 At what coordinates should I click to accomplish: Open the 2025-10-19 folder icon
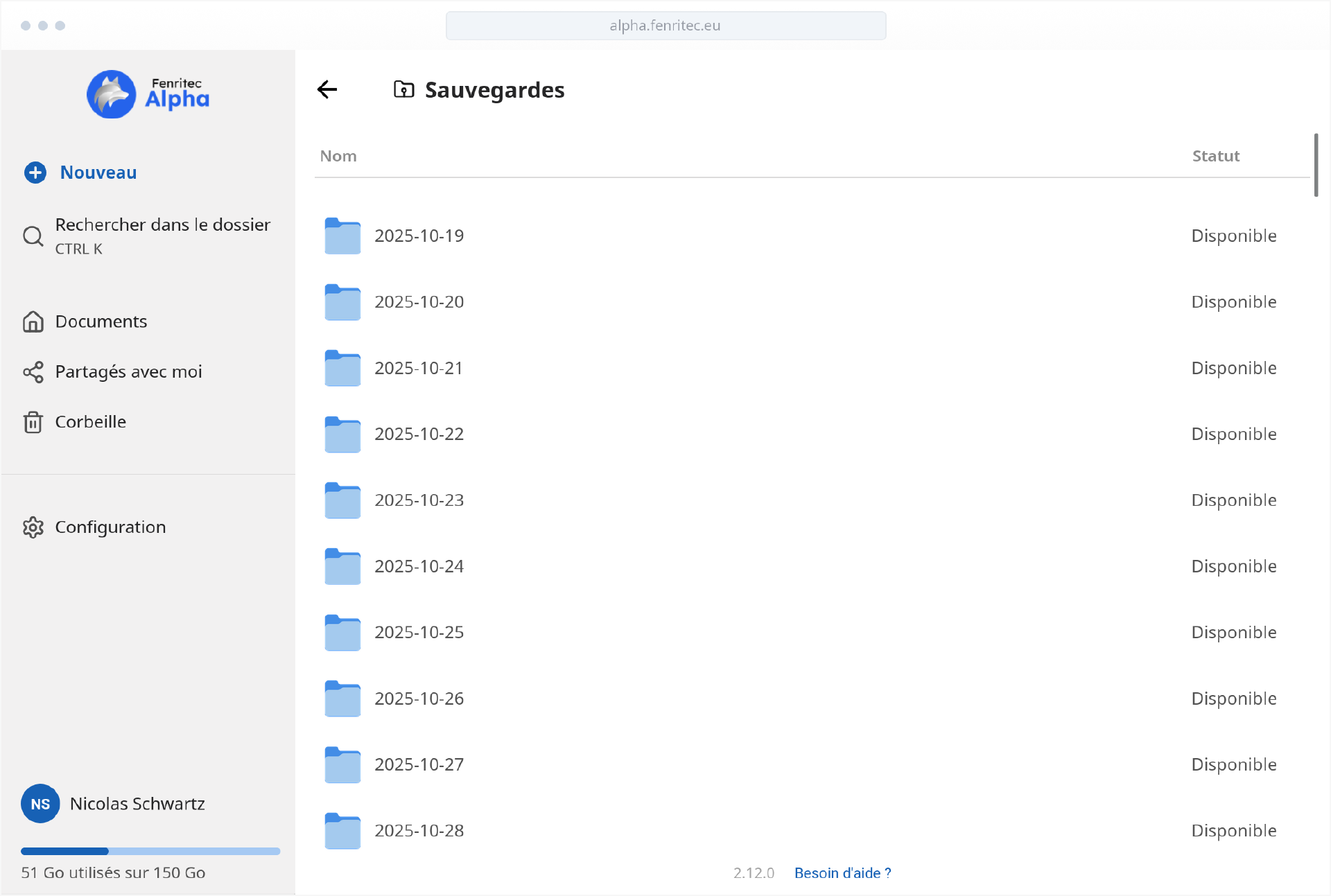pos(342,236)
